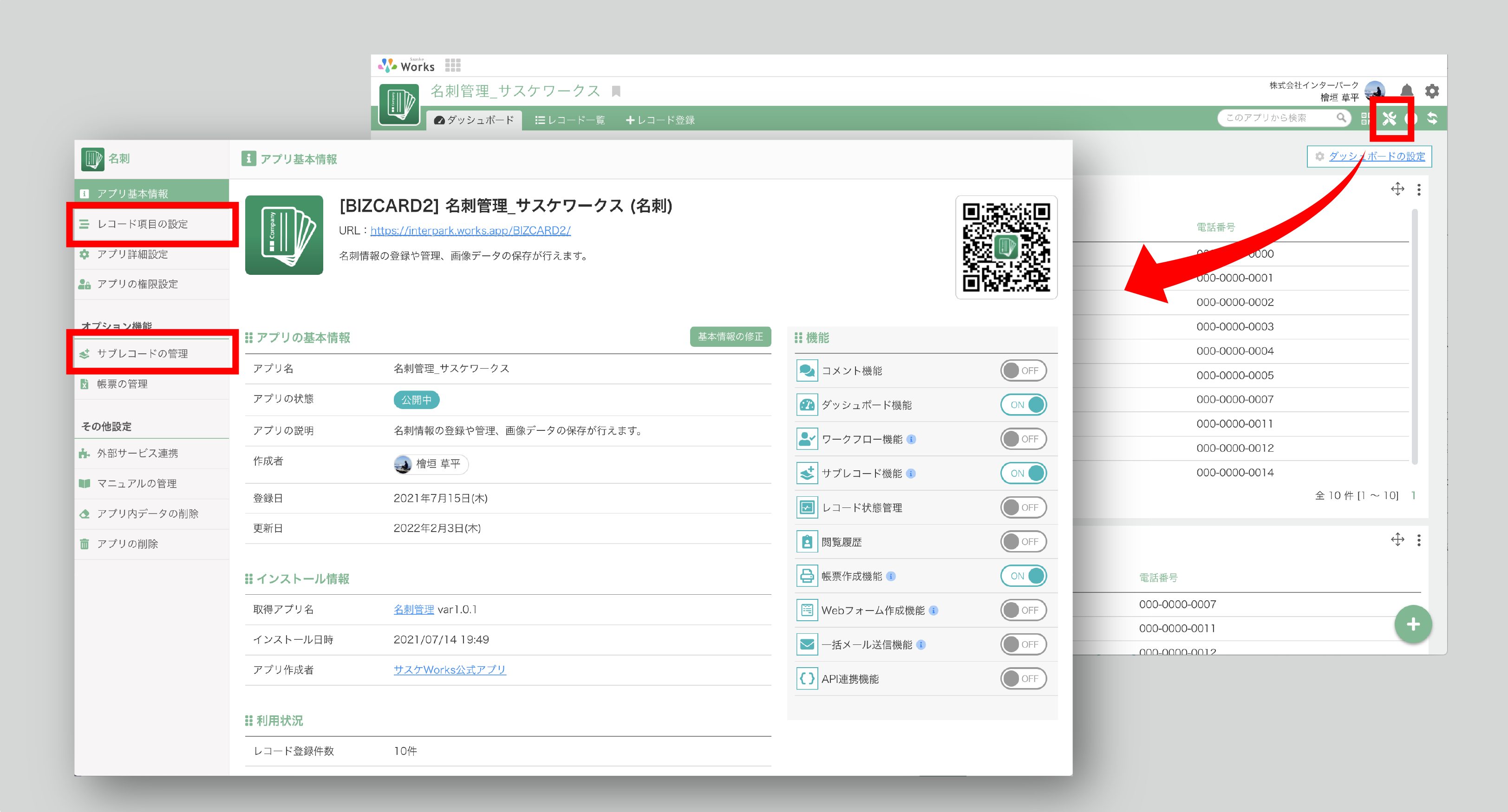Viewport: 1508px width, 812px height.
Task: Click the Saaske Works logo
Action: [x=406, y=65]
